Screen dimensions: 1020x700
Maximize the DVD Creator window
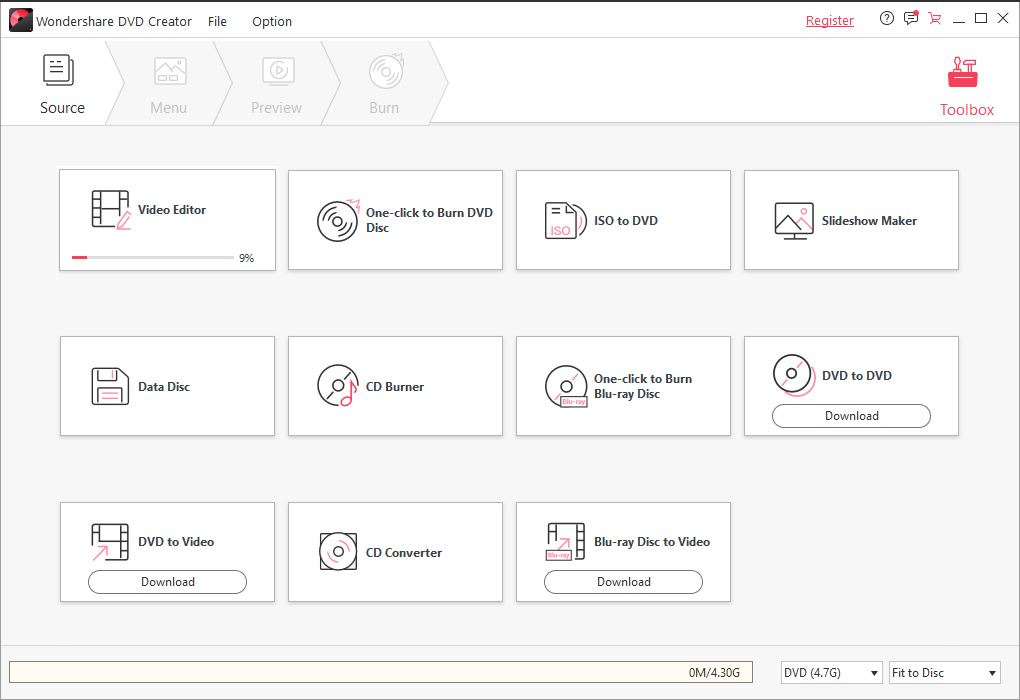[x=980, y=18]
